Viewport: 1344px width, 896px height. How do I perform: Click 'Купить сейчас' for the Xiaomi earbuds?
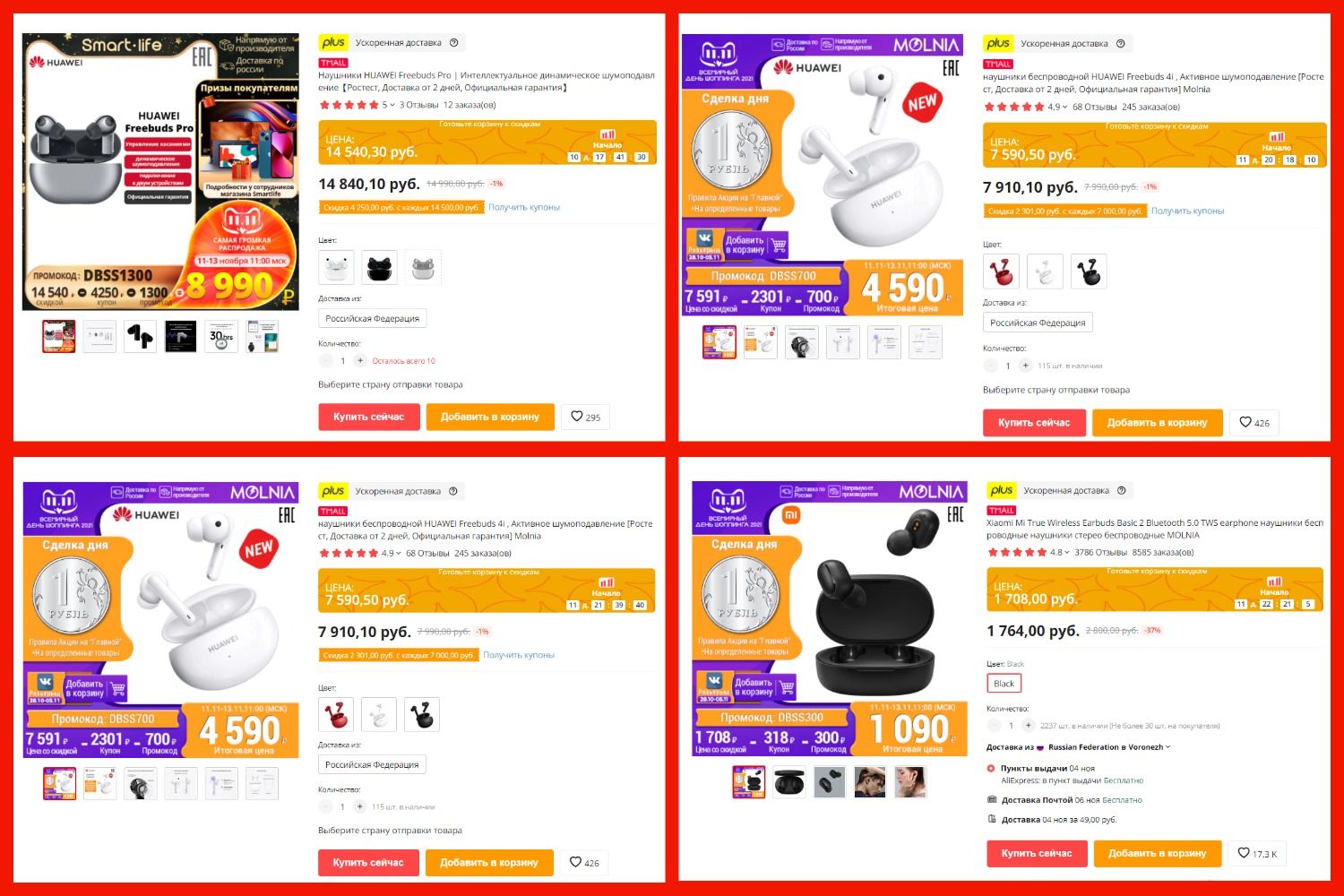[1037, 853]
